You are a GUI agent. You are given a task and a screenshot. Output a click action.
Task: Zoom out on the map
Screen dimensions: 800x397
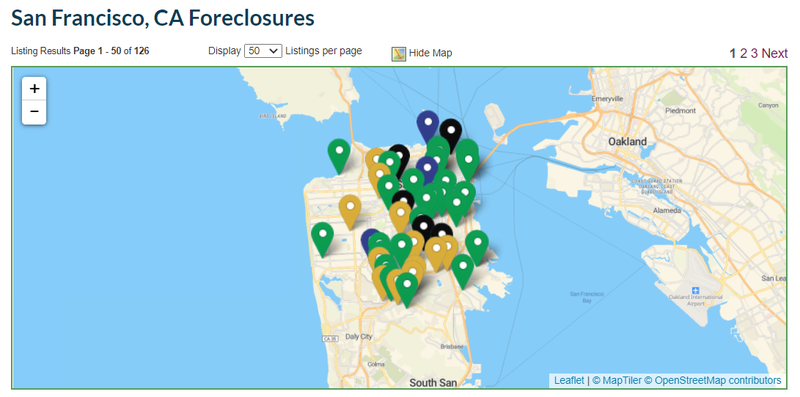click(x=34, y=112)
